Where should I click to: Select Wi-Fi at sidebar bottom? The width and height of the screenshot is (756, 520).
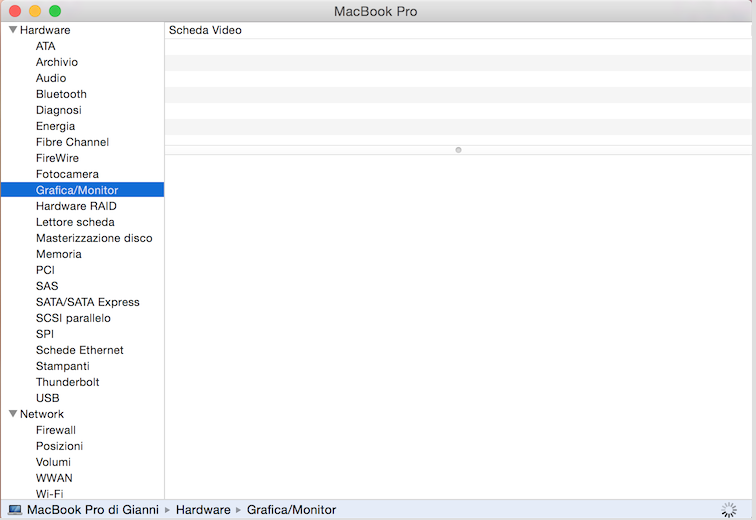(x=50, y=493)
